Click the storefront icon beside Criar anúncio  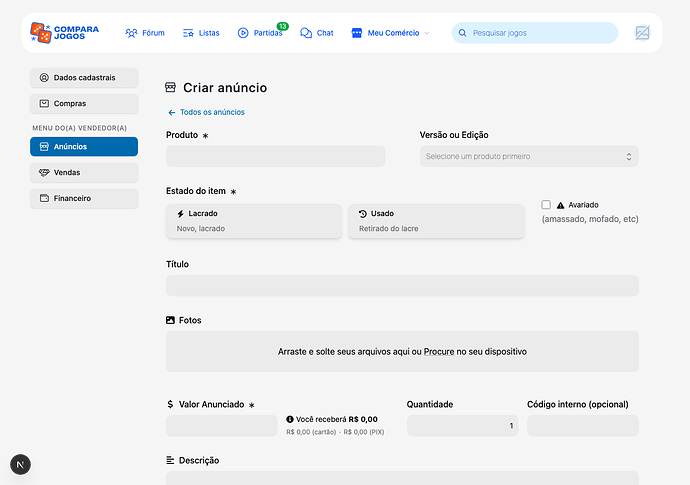point(170,87)
